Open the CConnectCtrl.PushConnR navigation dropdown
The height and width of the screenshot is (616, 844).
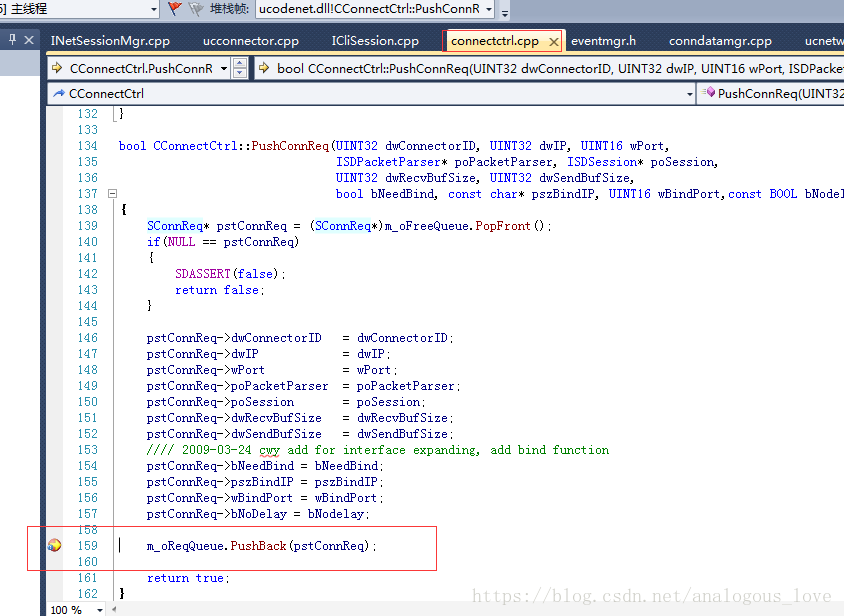click(x=224, y=68)
